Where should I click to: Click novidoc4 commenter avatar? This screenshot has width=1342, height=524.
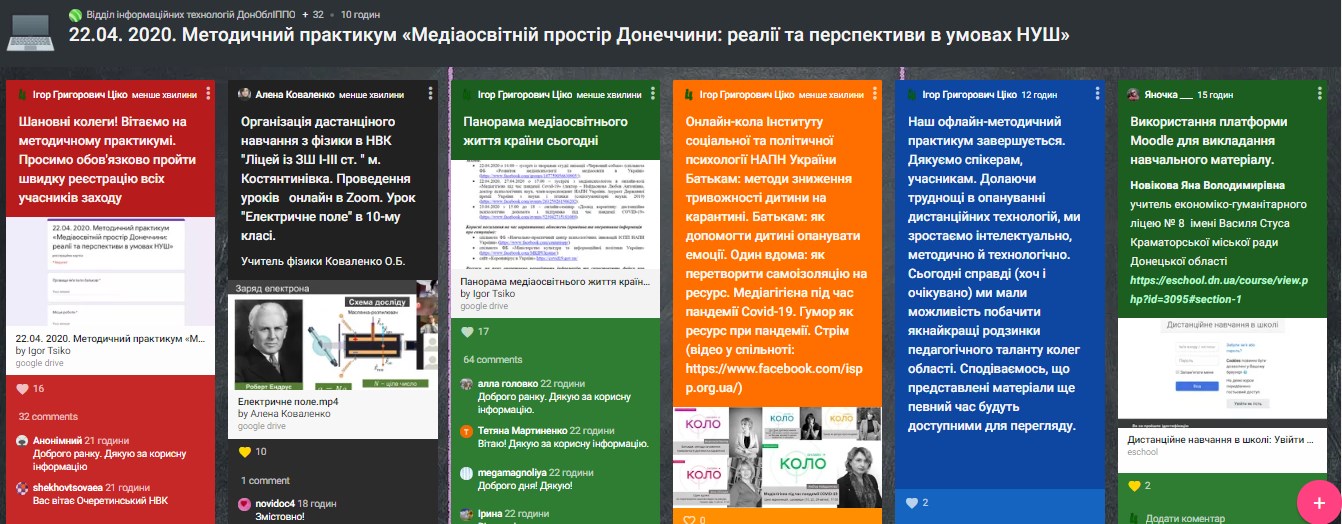pos(246,503)
